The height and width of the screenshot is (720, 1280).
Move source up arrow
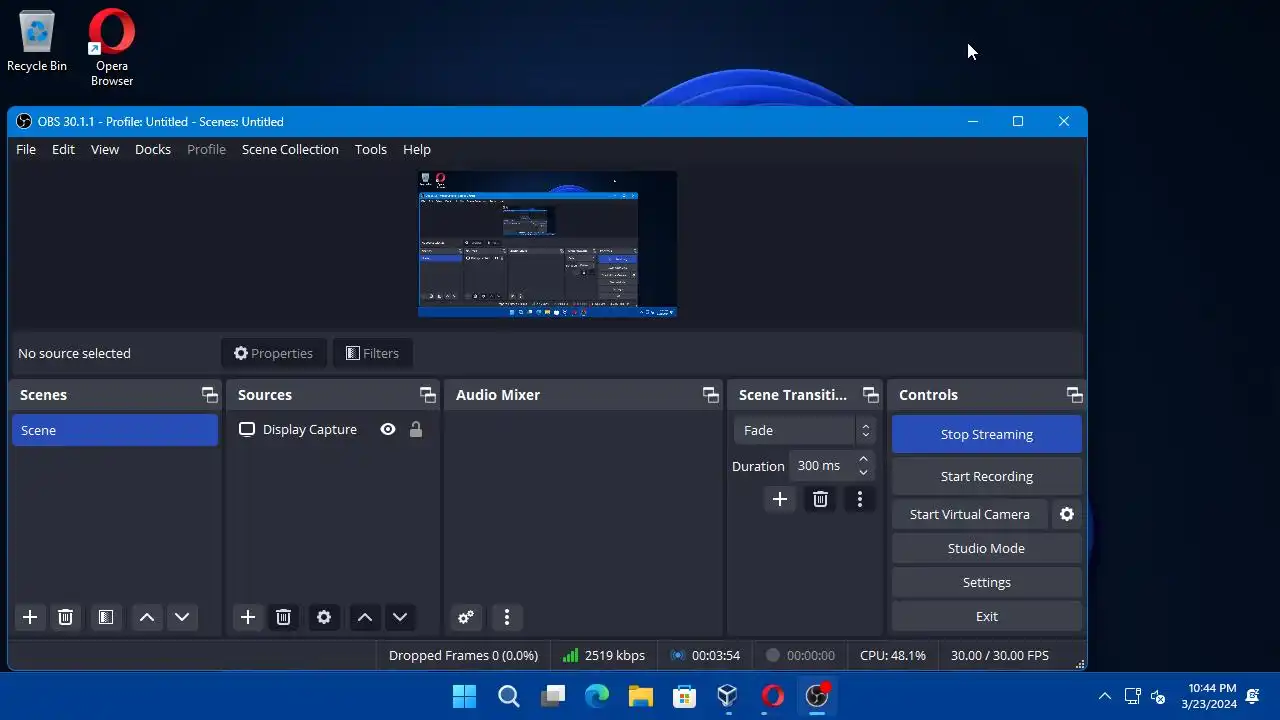coord(365,617)
